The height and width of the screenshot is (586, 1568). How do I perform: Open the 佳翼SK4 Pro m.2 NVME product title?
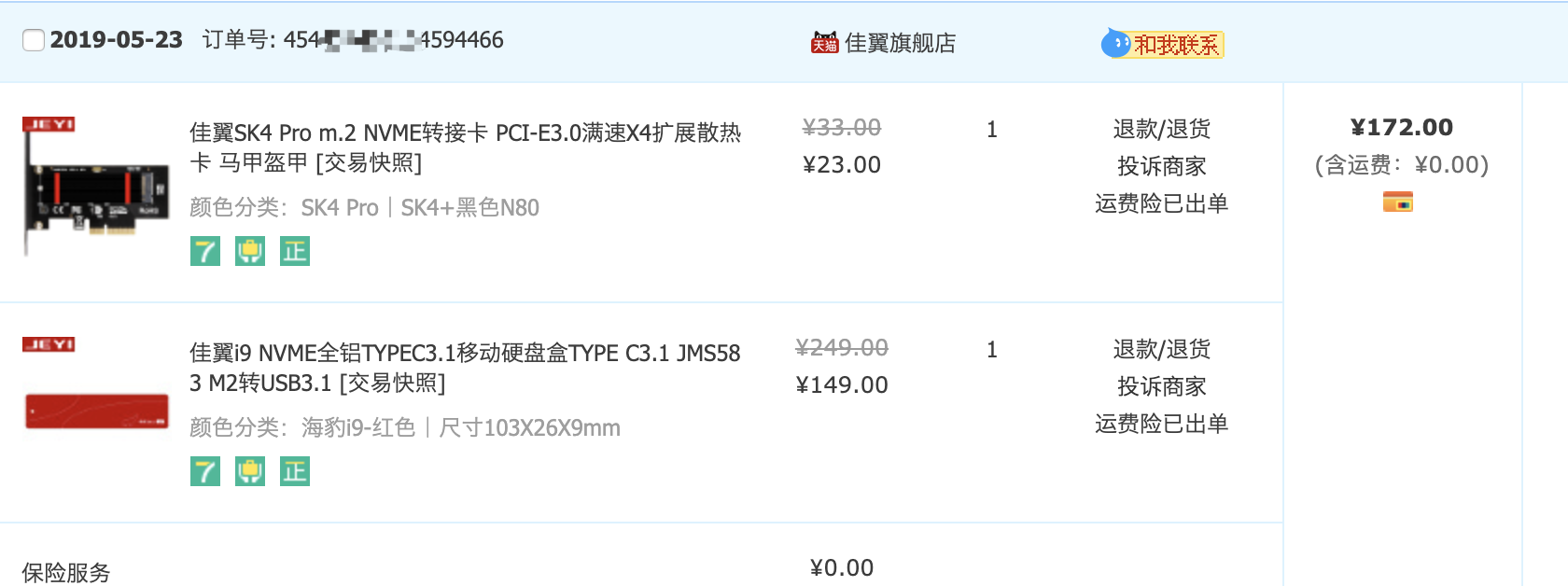pyautogui.click(x=465, y=147)
